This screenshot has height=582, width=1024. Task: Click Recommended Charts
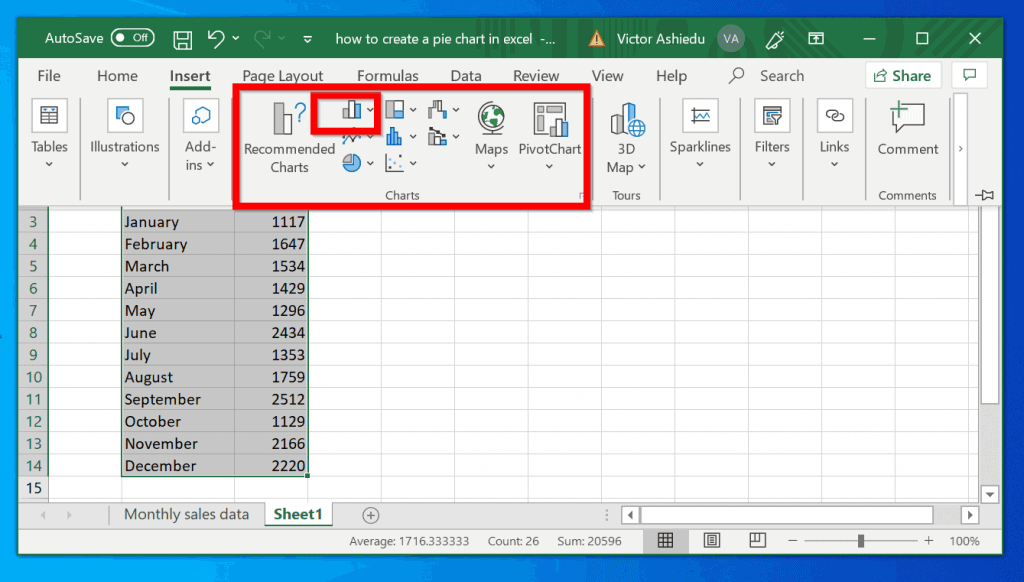(289, 138)
